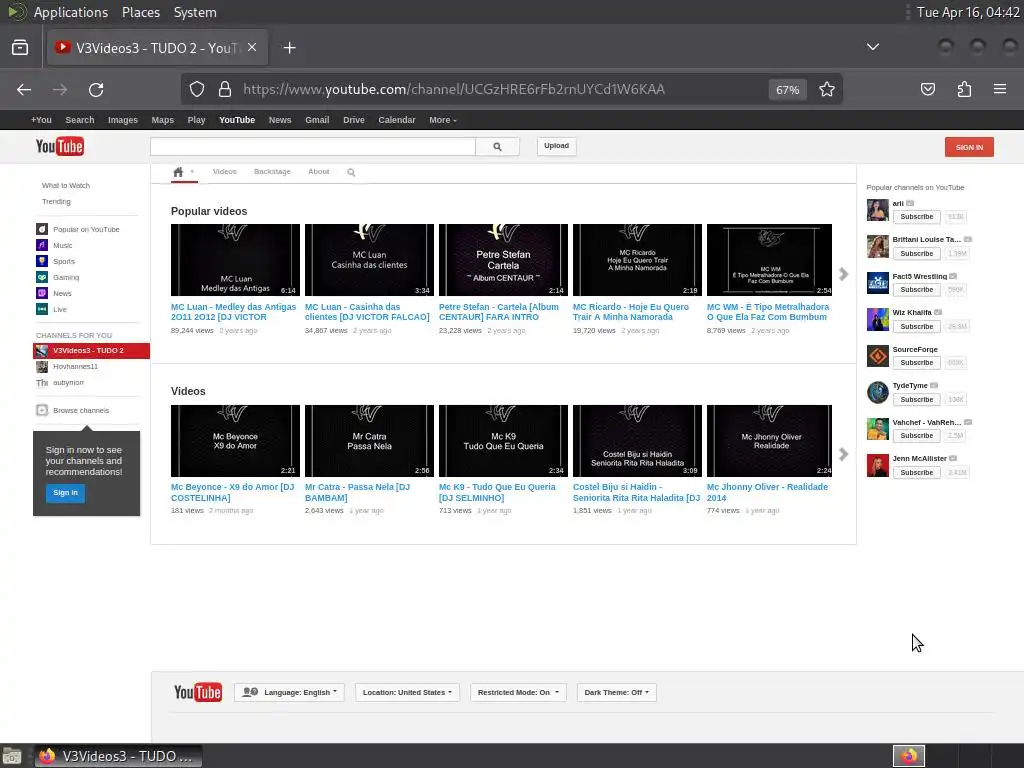This screenshot has height=768, width=1024.
Task: Click the Browse channels icon
Action: 42,410
